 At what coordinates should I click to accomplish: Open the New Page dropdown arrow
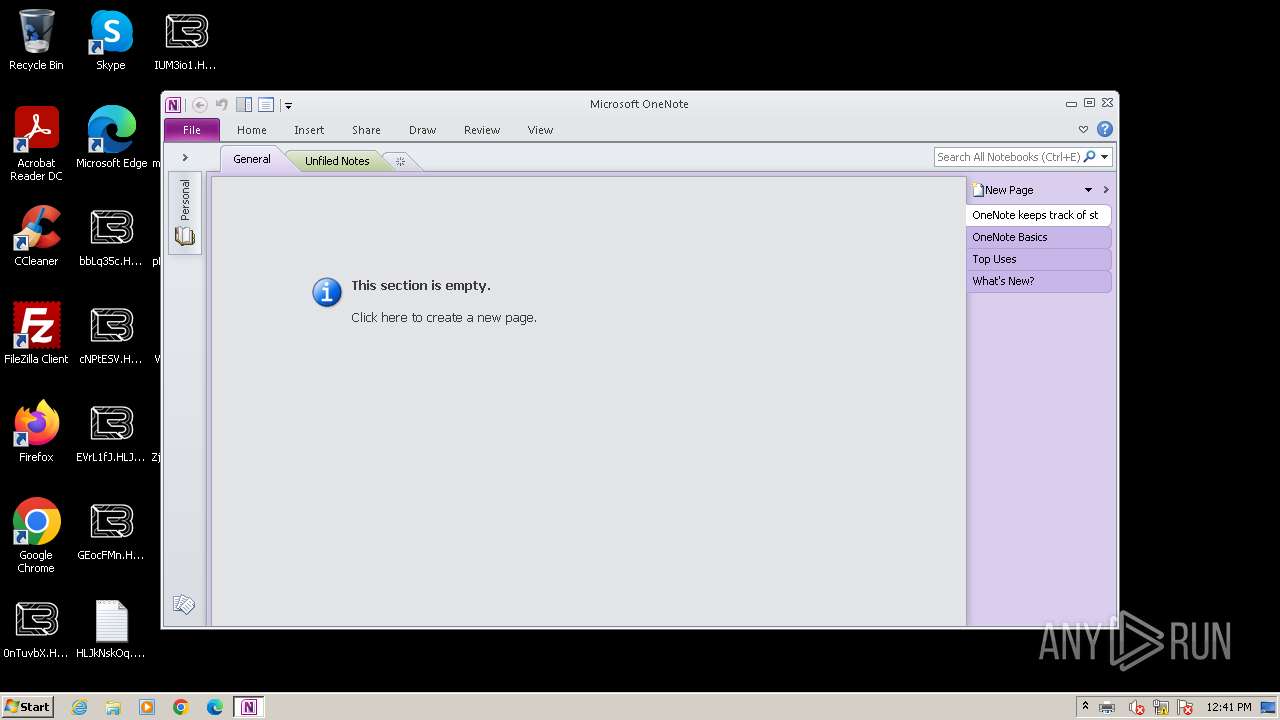[1088, 190]
